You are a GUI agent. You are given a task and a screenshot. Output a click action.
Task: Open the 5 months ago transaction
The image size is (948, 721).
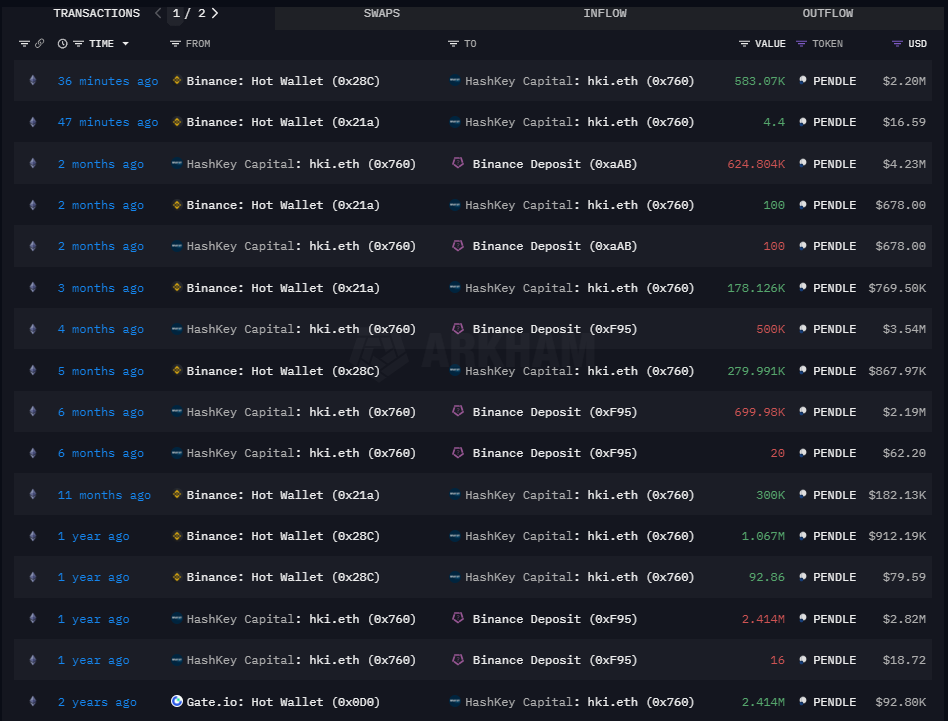100,371
